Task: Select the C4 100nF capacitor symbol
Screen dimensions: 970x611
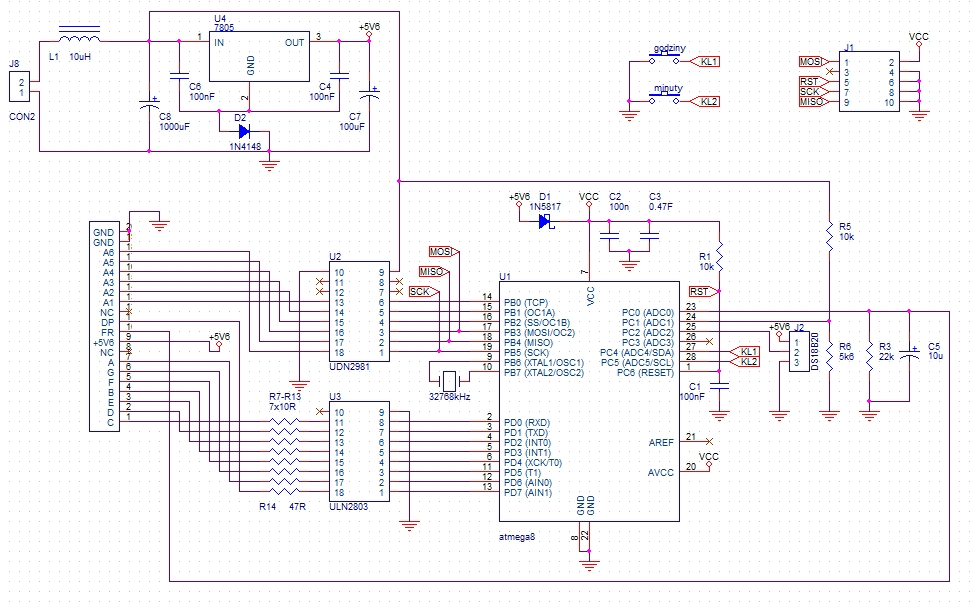Action: pos(339,77)
